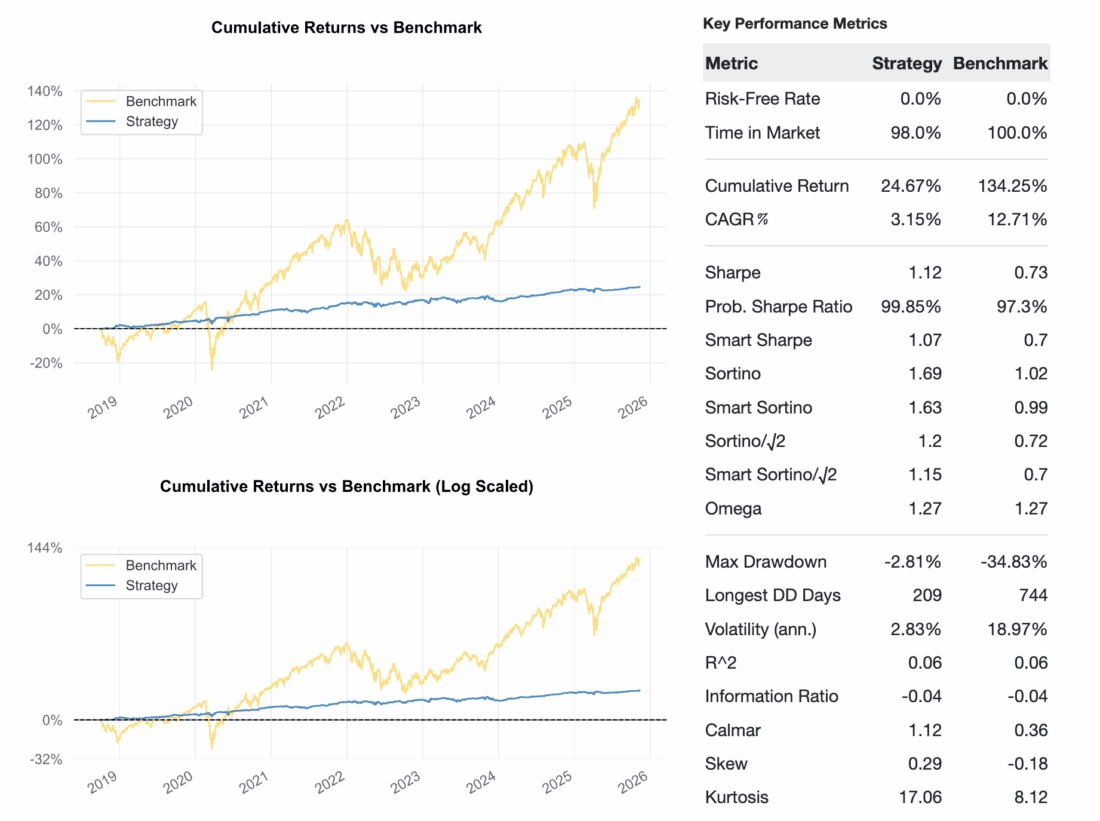Click the Time in Market label
This screenshot has height=821, width=1100.
click(763, 133)
